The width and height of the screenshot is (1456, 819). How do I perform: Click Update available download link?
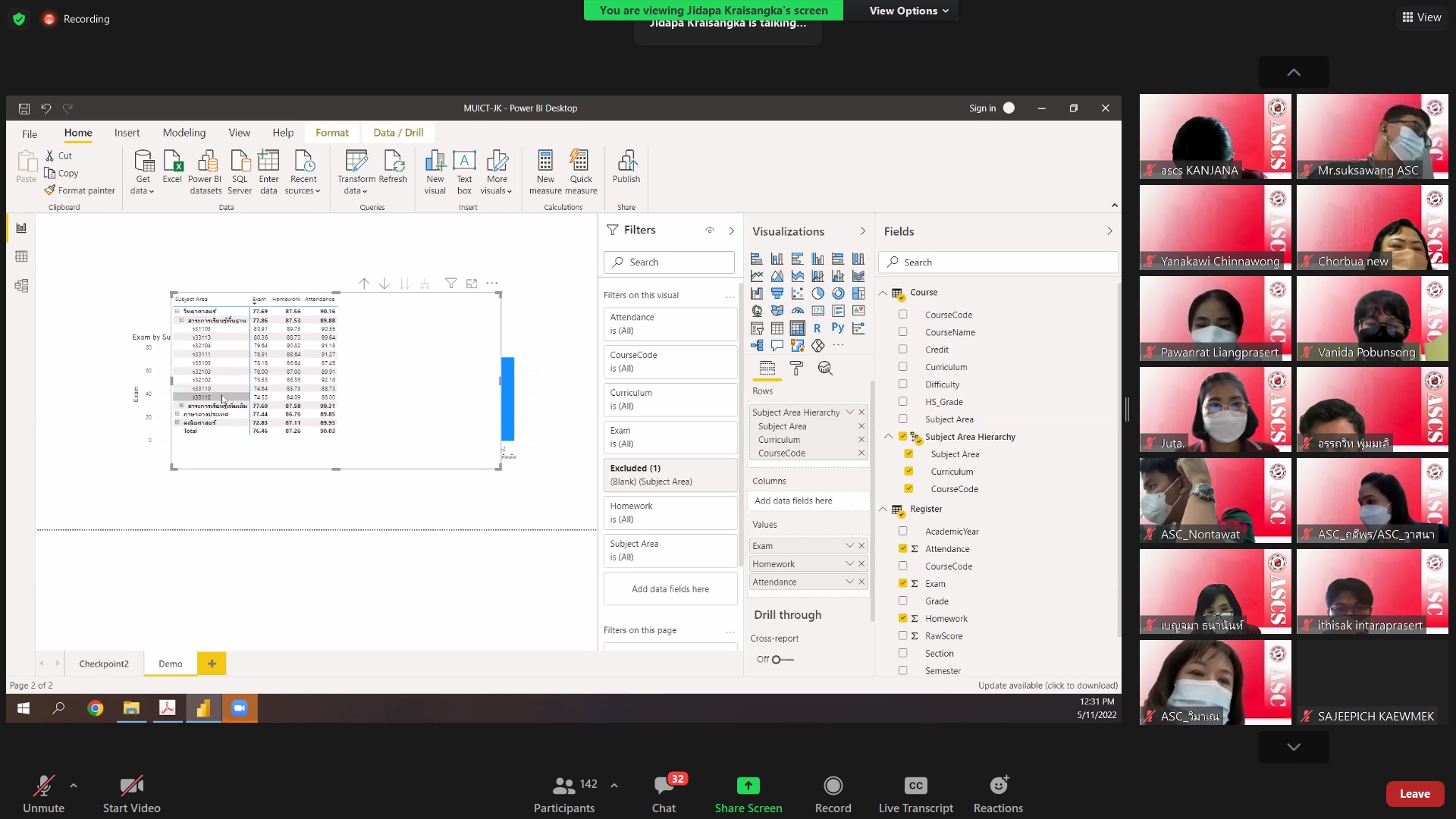click(1047, 685)
